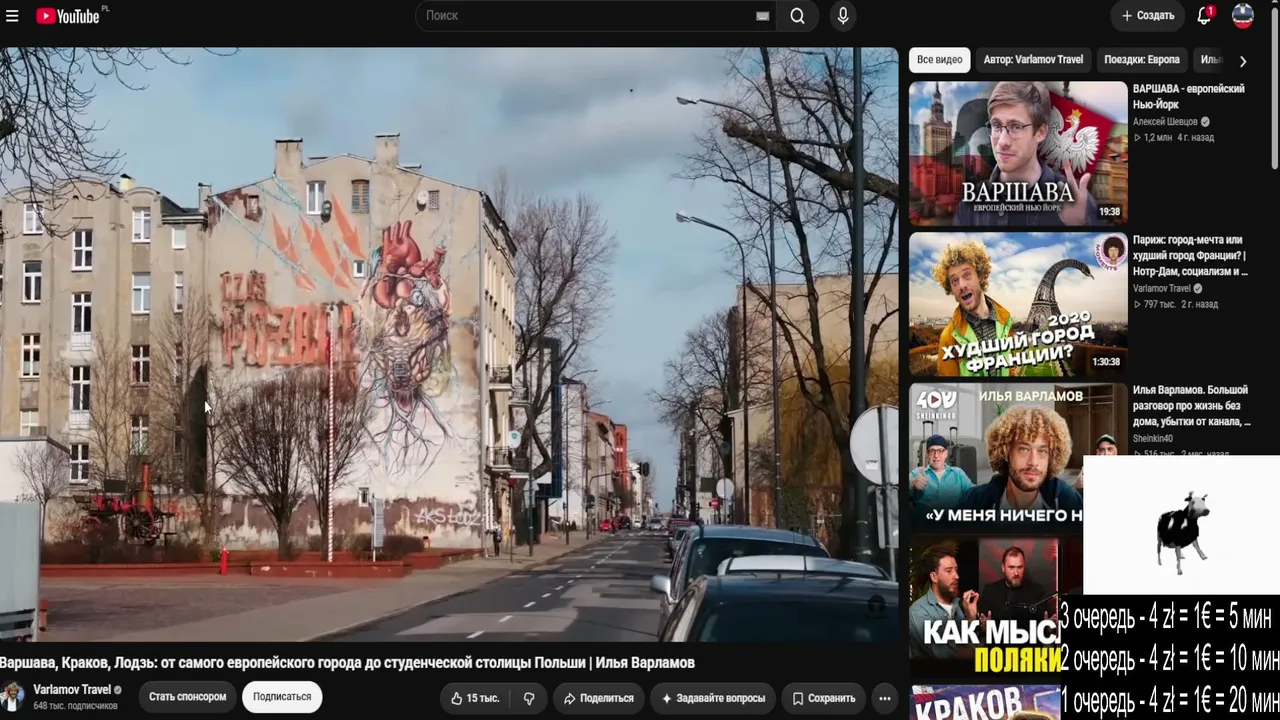Click the video title "Варшава, Краков, Лодзь"
This screenshot has width=1280, height=720.
click(347, 663)
